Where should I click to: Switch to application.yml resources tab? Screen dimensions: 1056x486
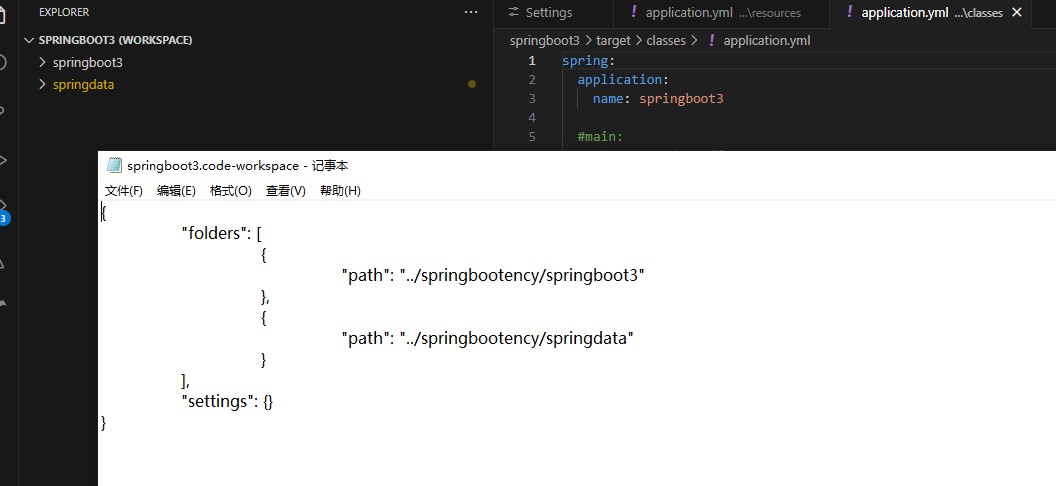(715, 12)
